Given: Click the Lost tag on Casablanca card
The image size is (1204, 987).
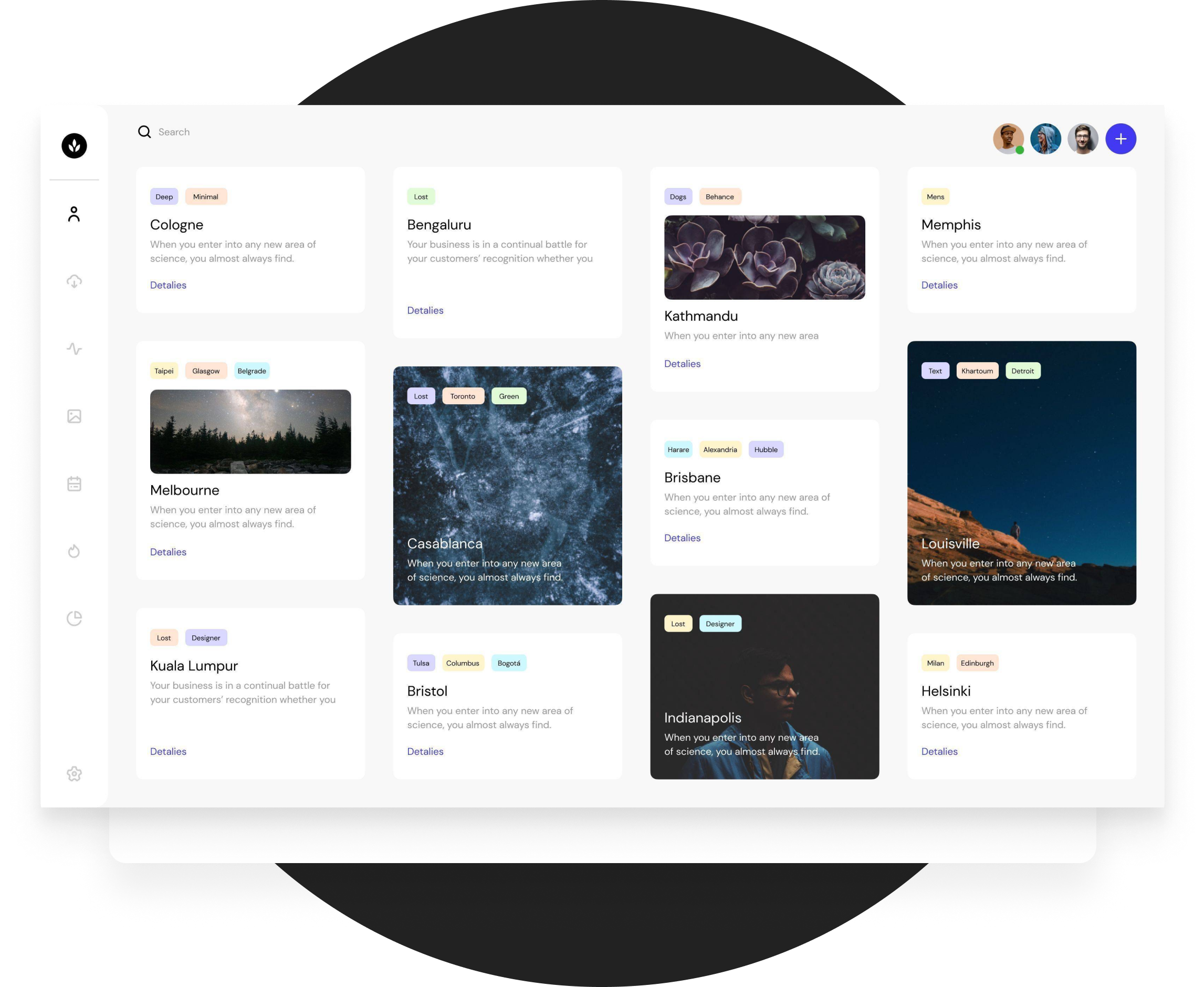Looking at the screenshot, I should click(420, 396).
